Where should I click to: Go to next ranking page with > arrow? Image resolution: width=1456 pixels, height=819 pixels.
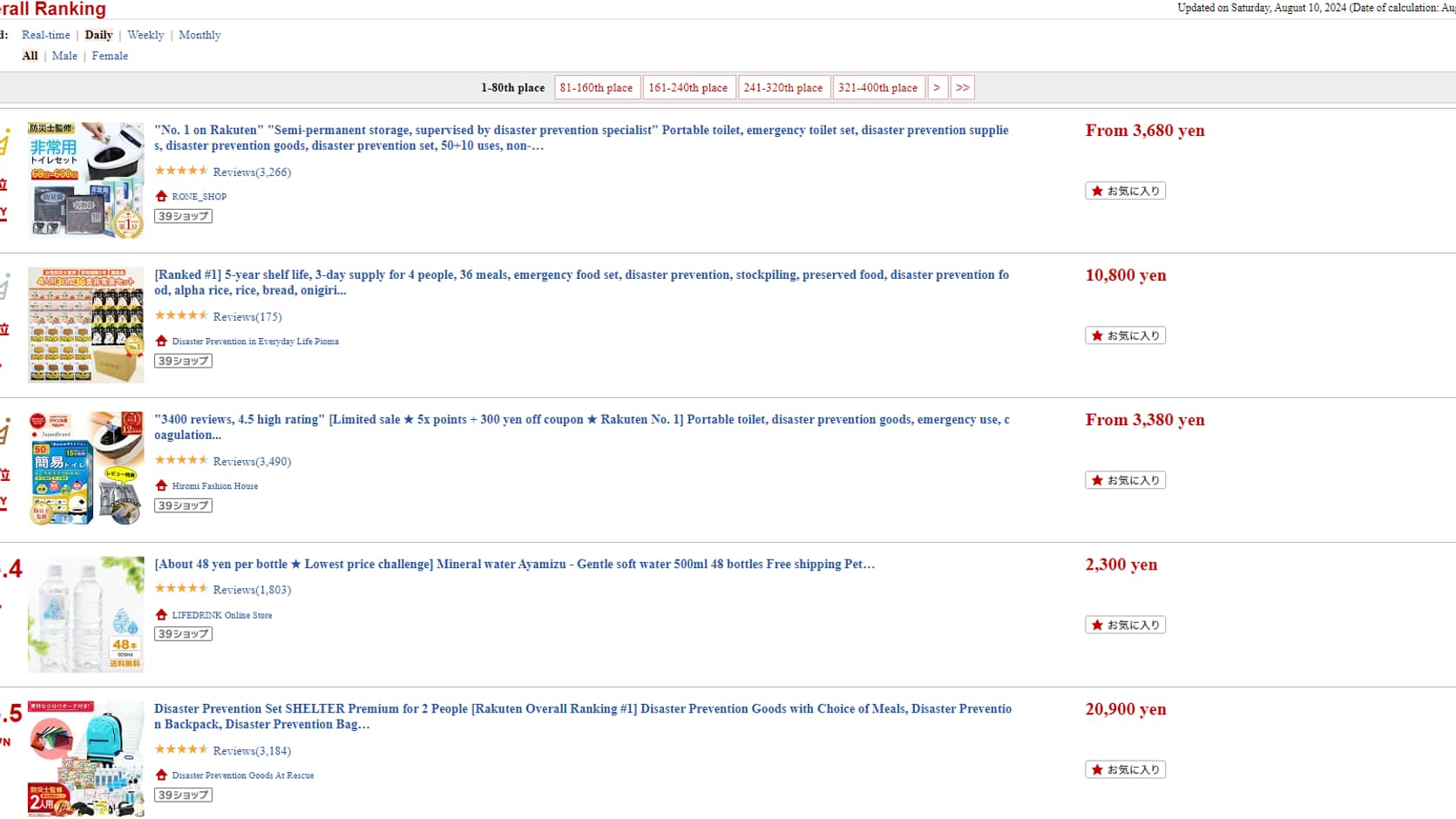click(x=937, y=88)
